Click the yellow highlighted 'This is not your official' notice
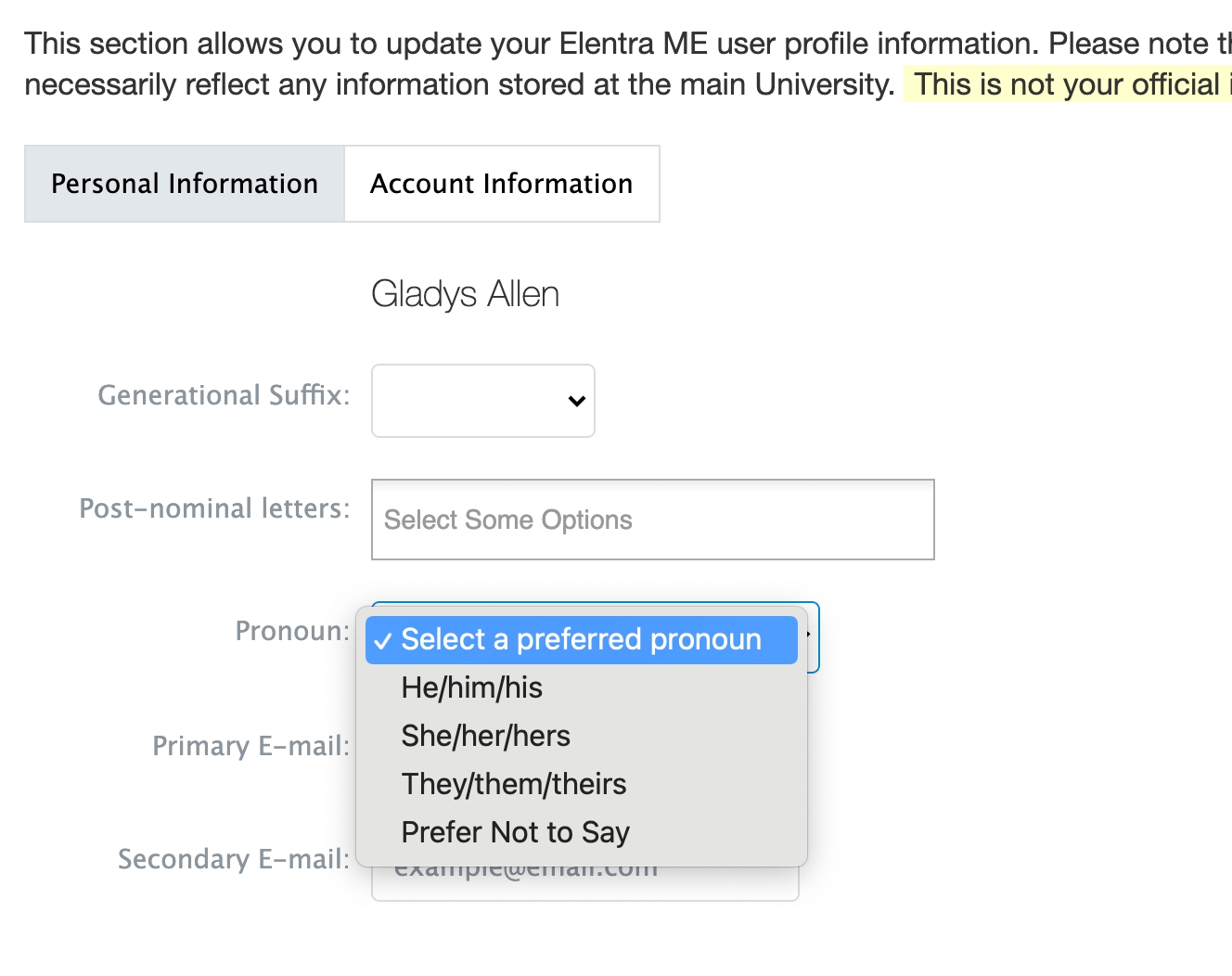 1067,84
